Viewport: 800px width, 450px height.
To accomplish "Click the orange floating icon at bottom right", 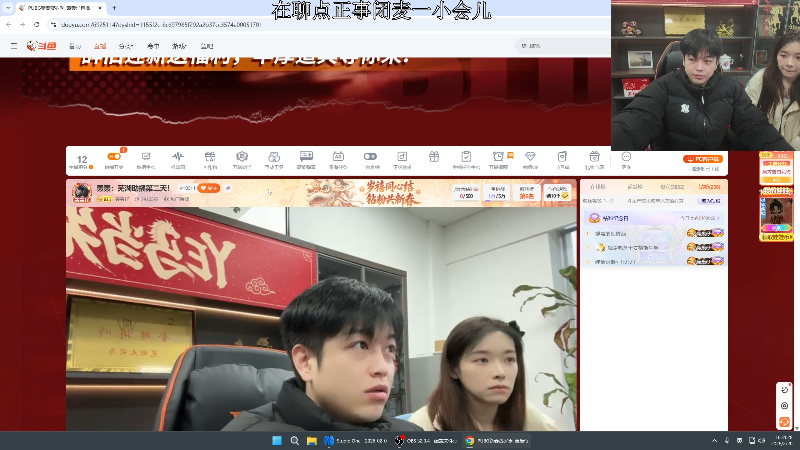I will 785,422.
